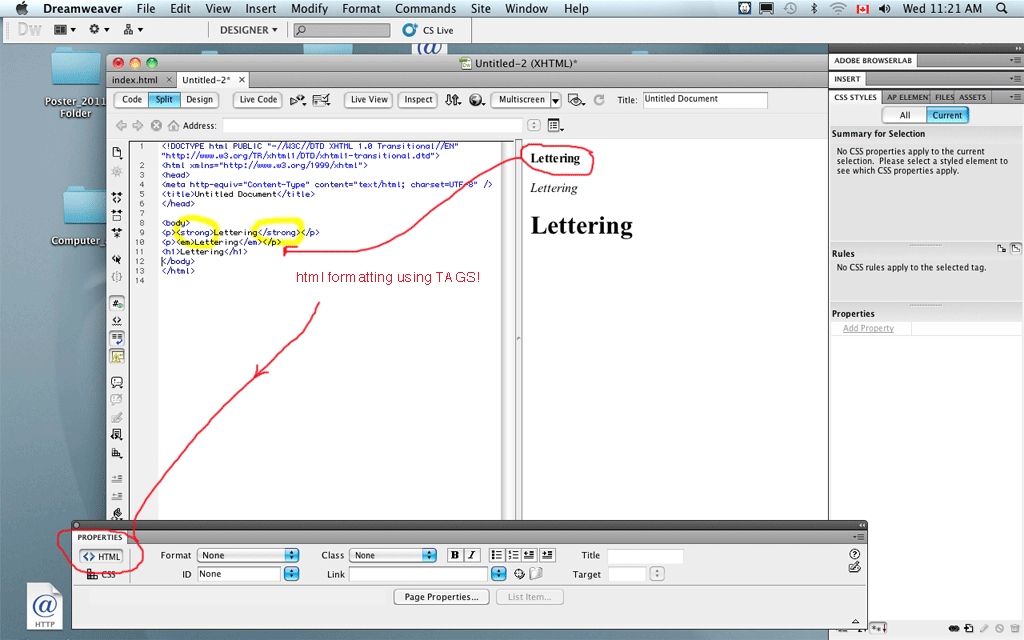
Task: Open the ID dropdown in Properties
Action: [291, 574]
